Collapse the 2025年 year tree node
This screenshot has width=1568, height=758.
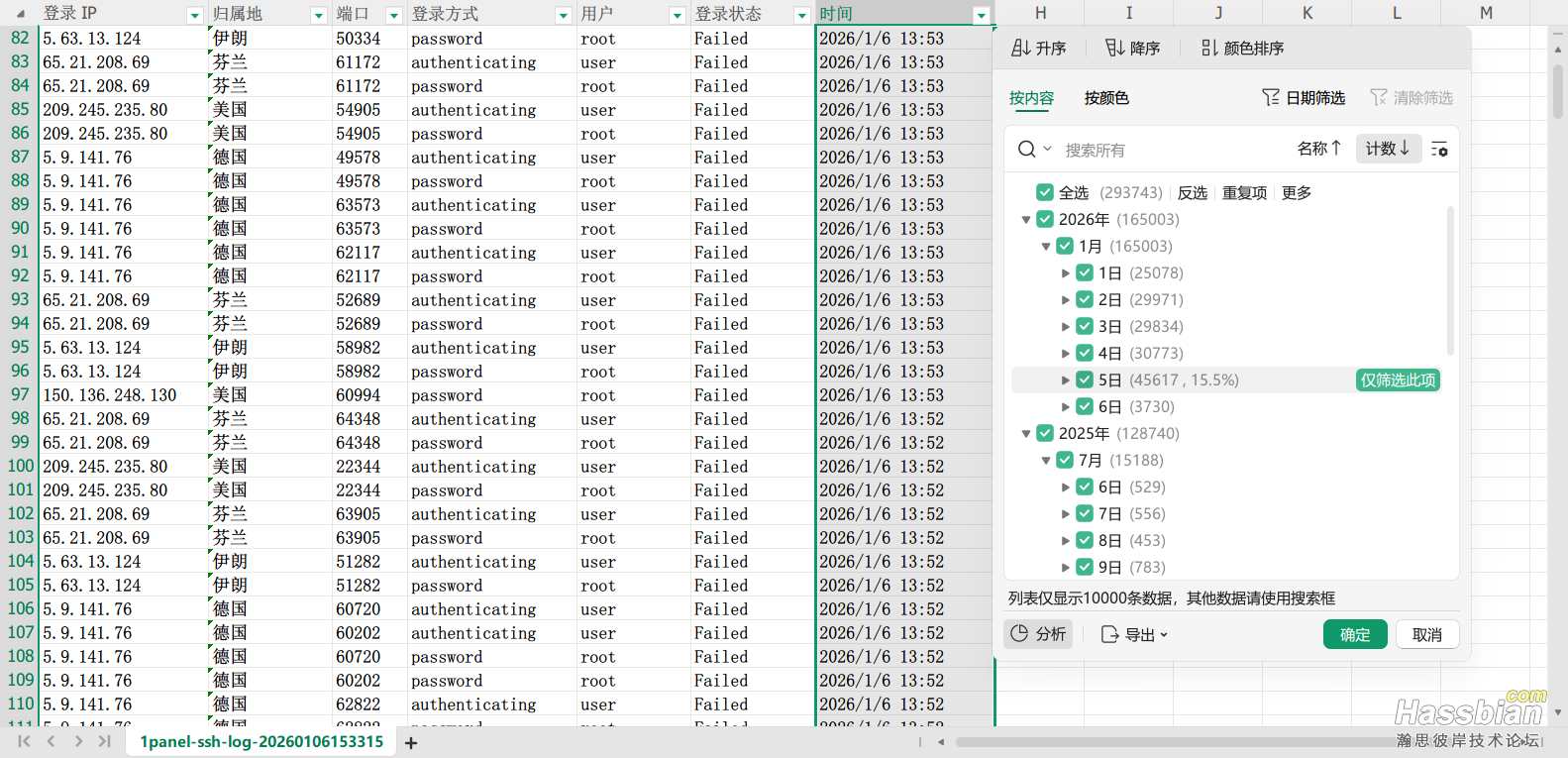click(x=1026, y=434)
